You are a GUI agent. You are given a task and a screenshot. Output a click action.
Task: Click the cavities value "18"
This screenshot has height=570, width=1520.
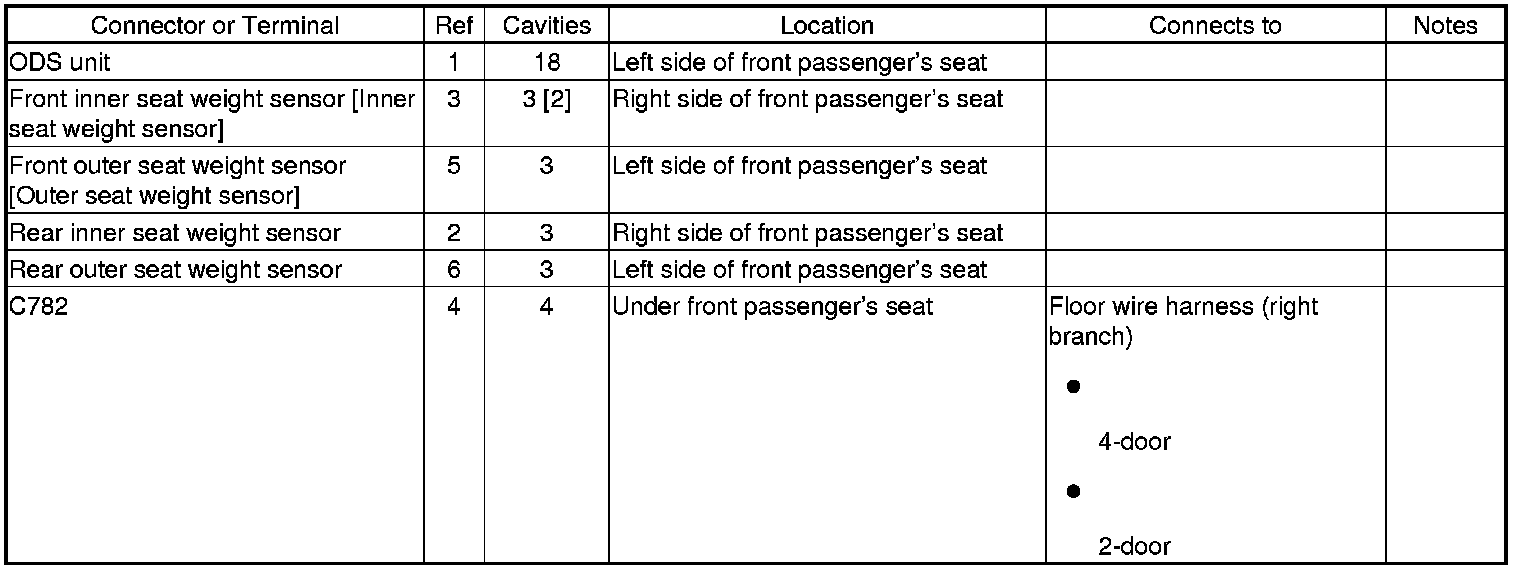(x=546, y=63)
